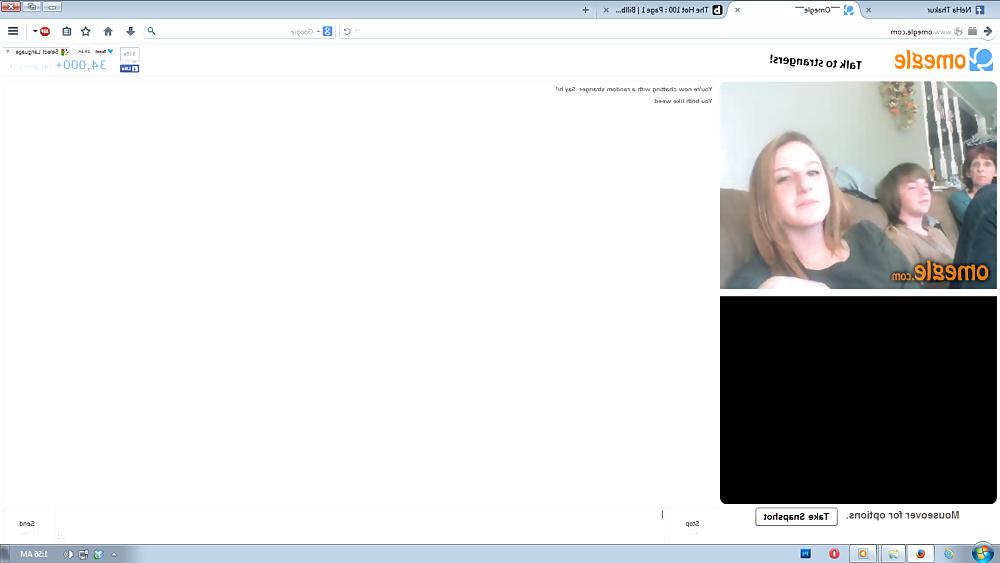Click your own black video panel
1000x563 pixels.
point(858,400)
